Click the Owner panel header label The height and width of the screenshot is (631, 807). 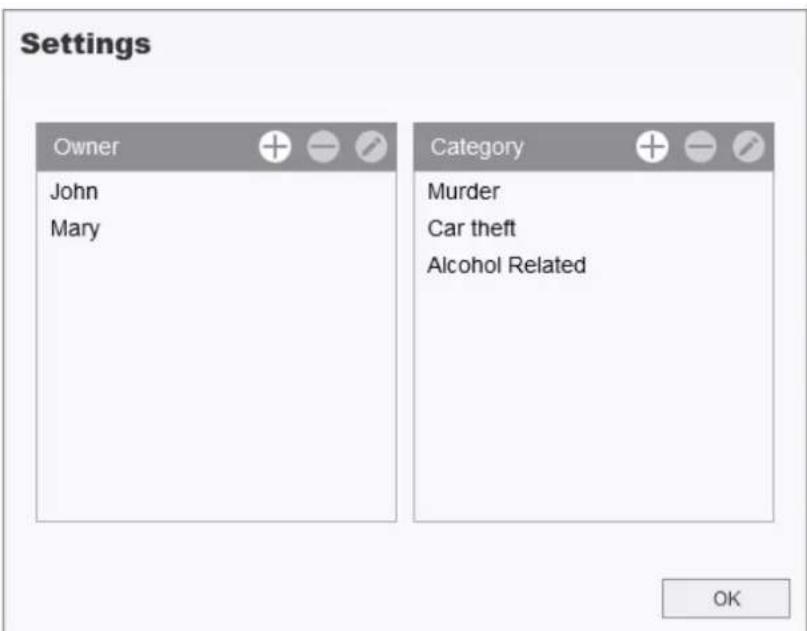pyautogui.click(x=86, y=147)
